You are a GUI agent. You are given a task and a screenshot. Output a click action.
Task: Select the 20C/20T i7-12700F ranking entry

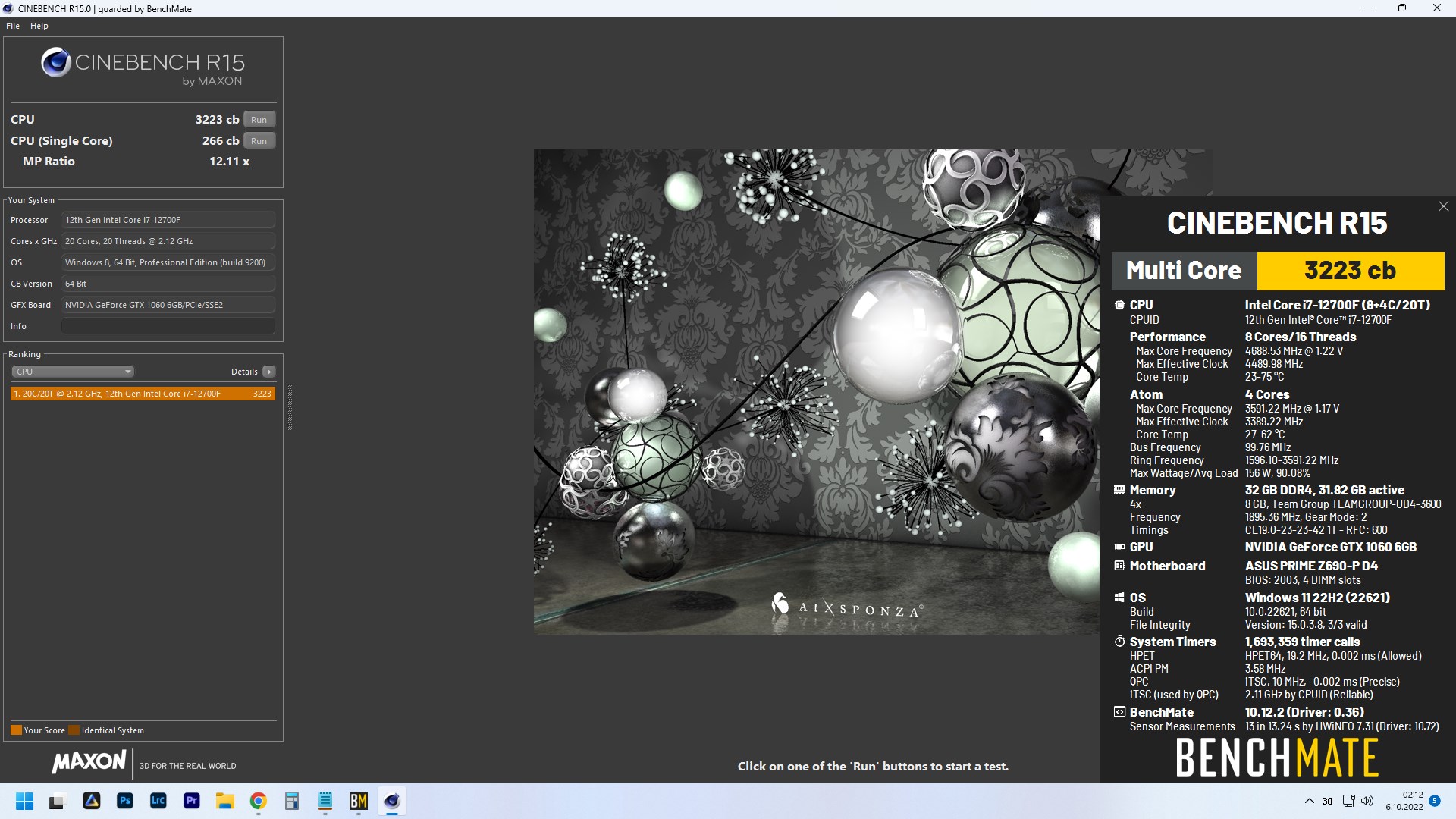click(x=143, y=394)
